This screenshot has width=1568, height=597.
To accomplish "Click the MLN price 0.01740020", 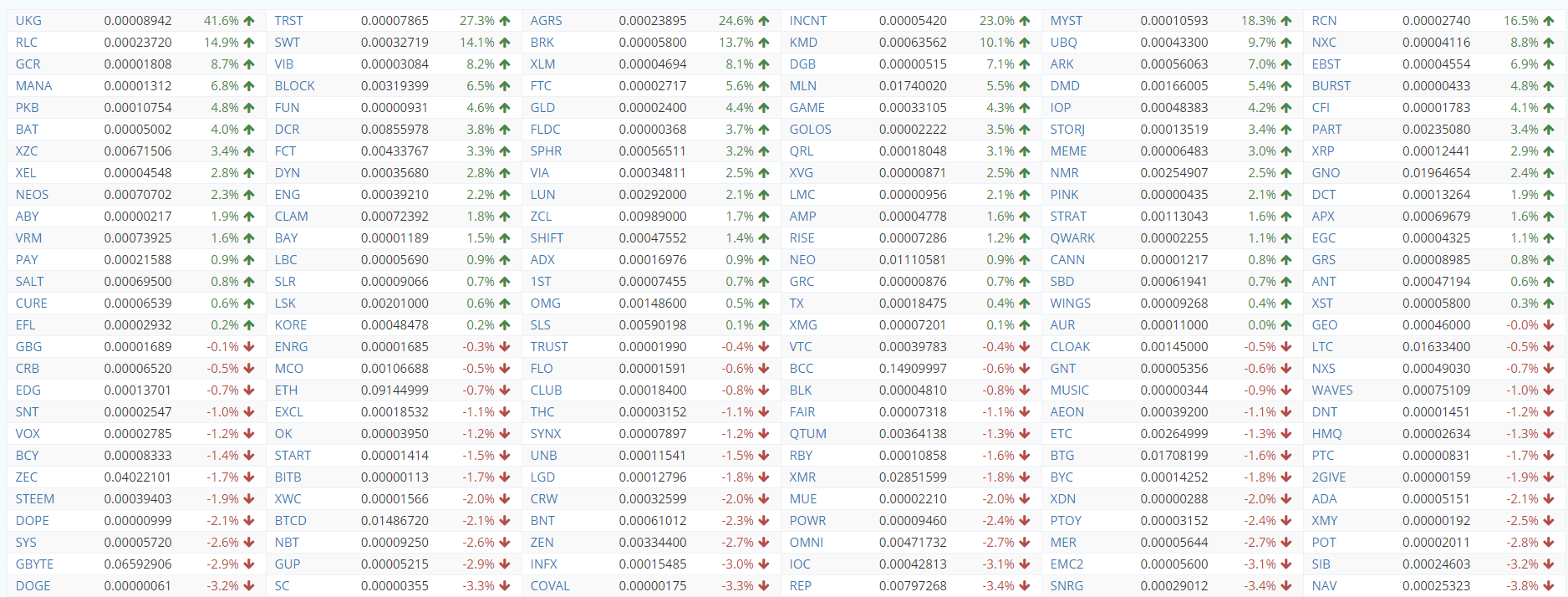I will pos(913,86).
